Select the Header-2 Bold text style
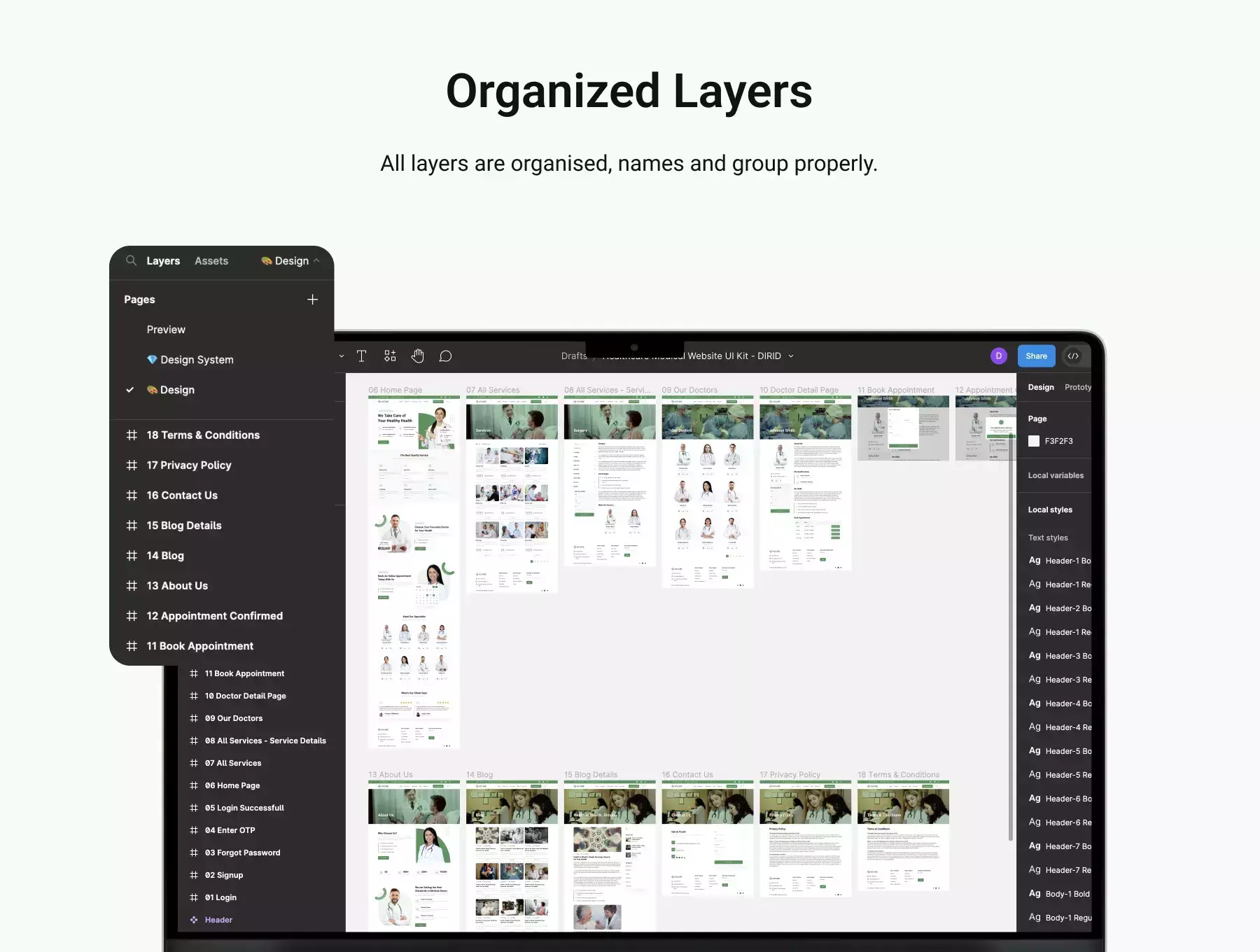1260x952 pixels. pyautogui.click(x=1060, y=608)
